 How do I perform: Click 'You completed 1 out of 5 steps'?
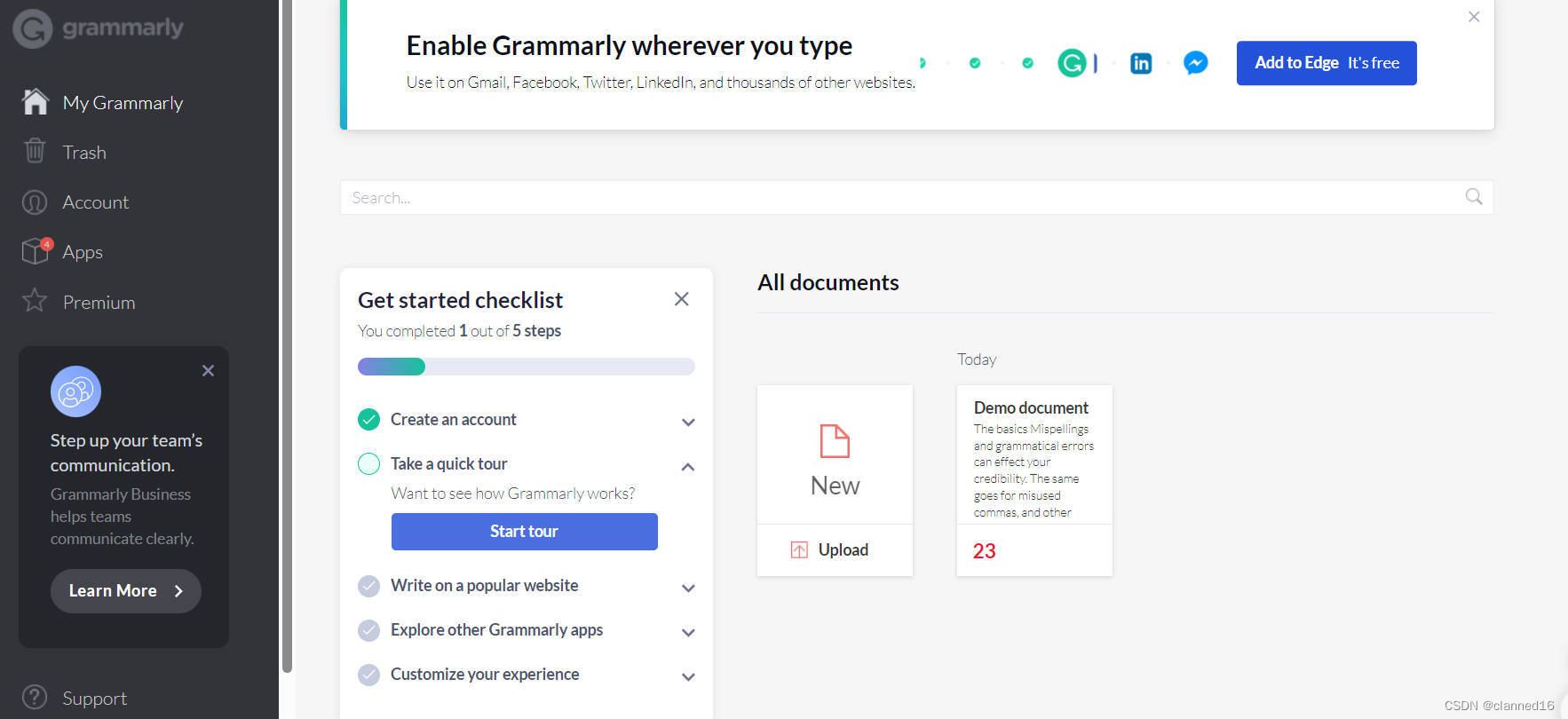click(x=459, y=330)
